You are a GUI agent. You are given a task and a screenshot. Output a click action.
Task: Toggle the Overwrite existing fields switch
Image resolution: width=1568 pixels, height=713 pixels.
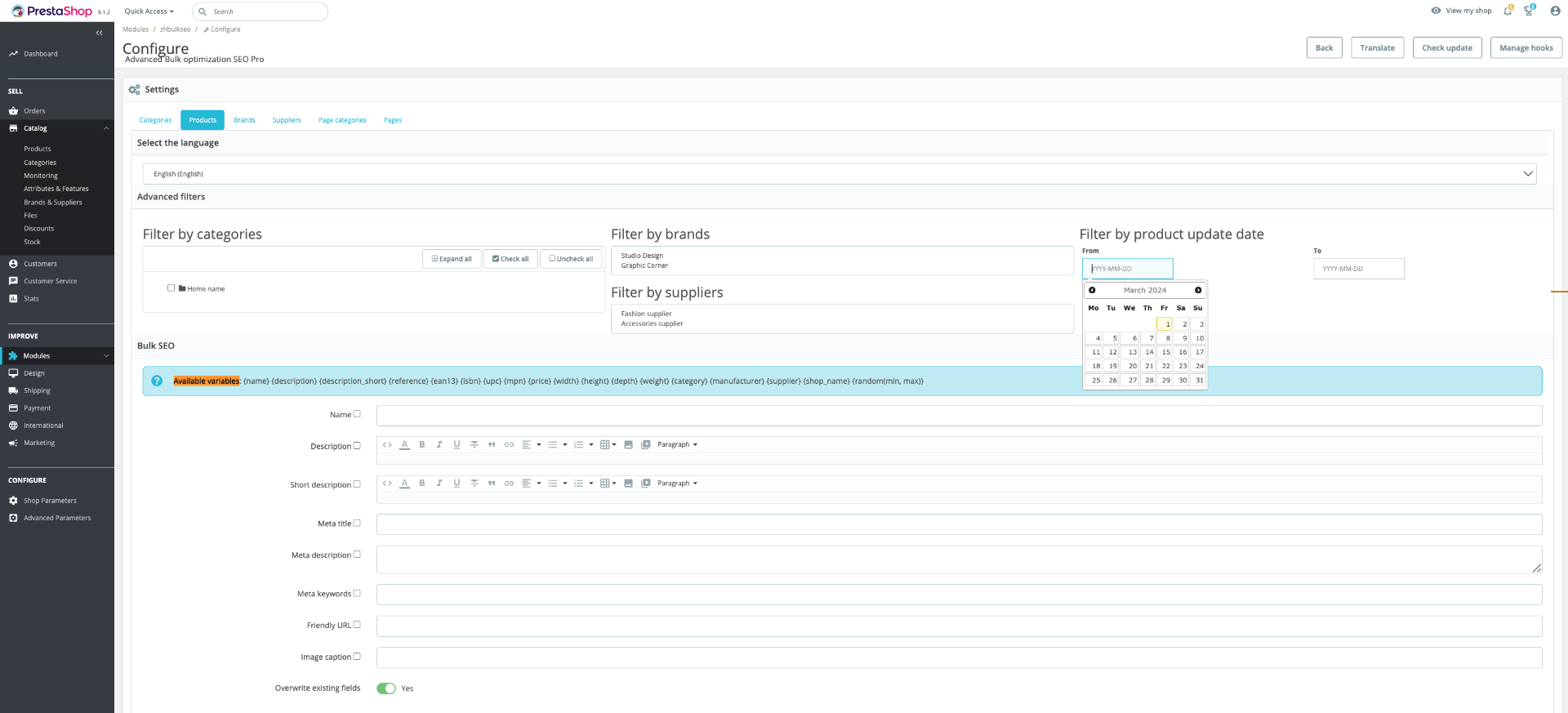click(x=386, y=688)
